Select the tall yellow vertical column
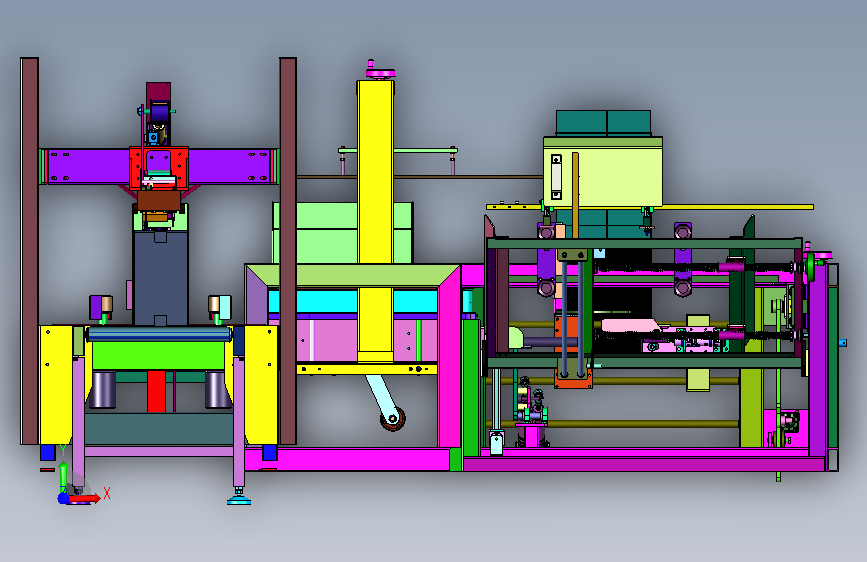Image resolution: width=867 pixels, height=562 pixels. [375, 221]
